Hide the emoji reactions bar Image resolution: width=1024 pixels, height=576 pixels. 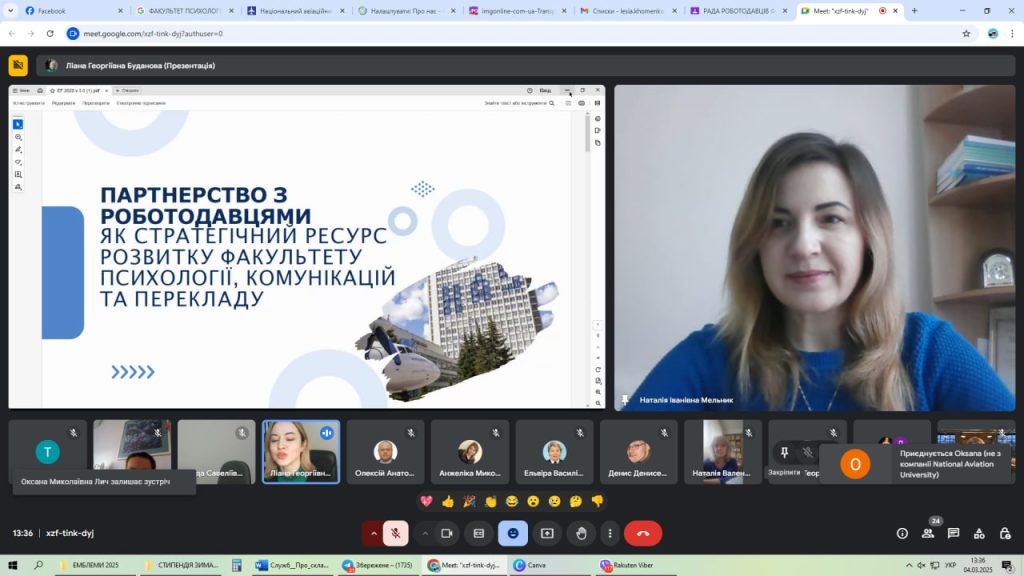point(513,534)
